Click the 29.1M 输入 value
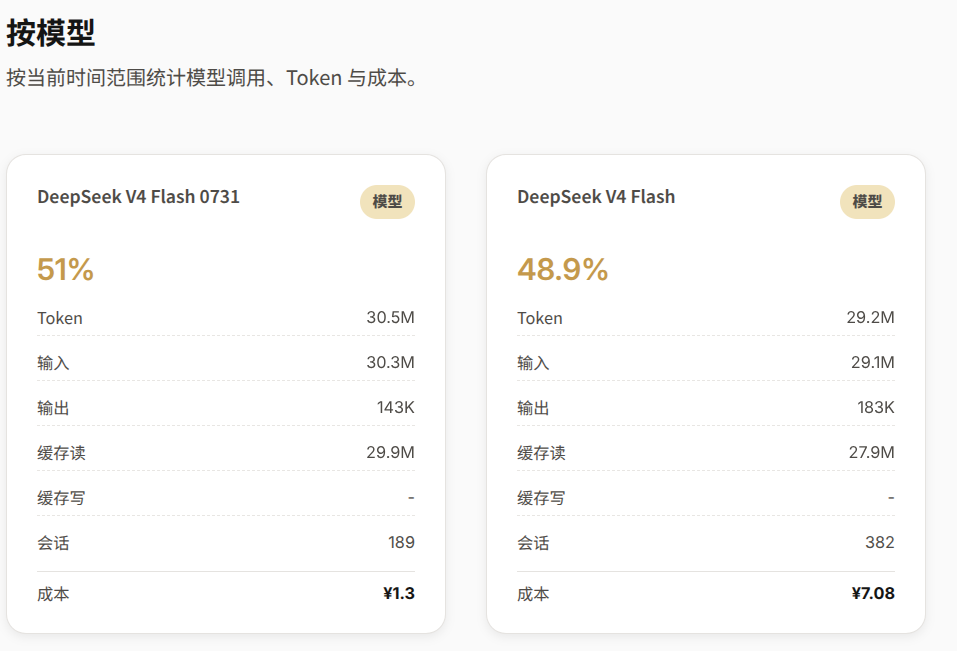This screenshot has width=957, height=651. pos(873,362)
